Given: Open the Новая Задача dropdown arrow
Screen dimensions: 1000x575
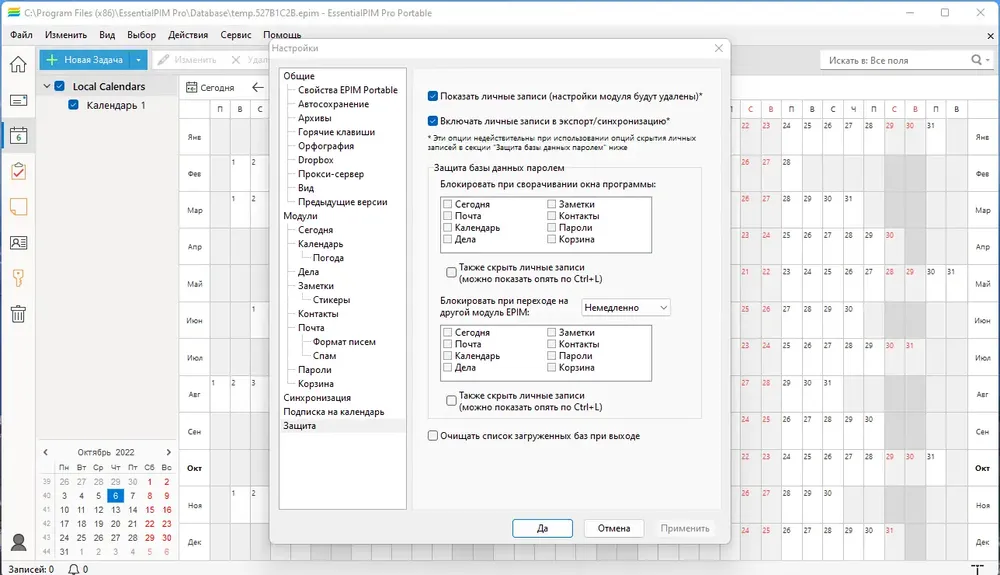Looking at the screenshot, I should click(x=138, y=60).
